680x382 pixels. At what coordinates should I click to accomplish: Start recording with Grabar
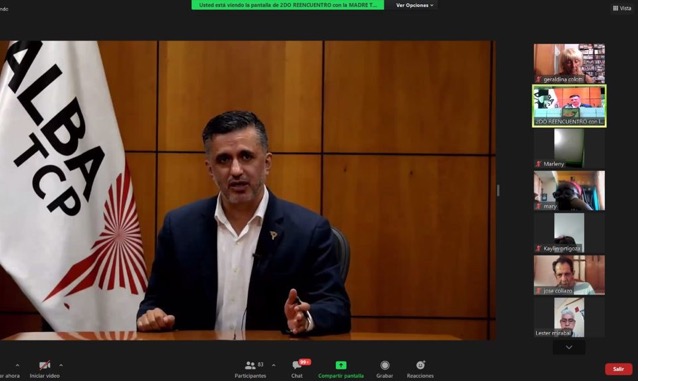(x=385, y=369)
